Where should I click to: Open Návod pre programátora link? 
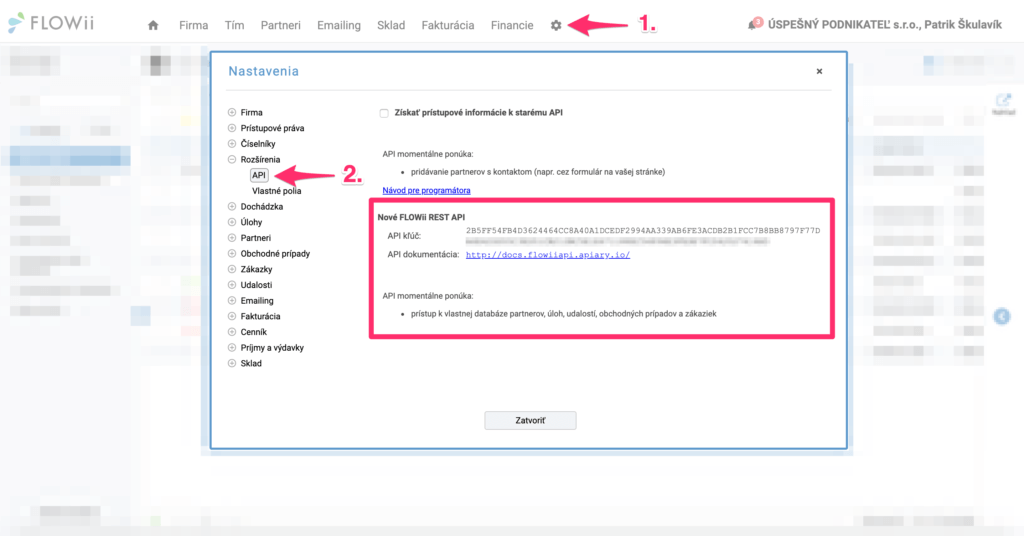point(426,191)
